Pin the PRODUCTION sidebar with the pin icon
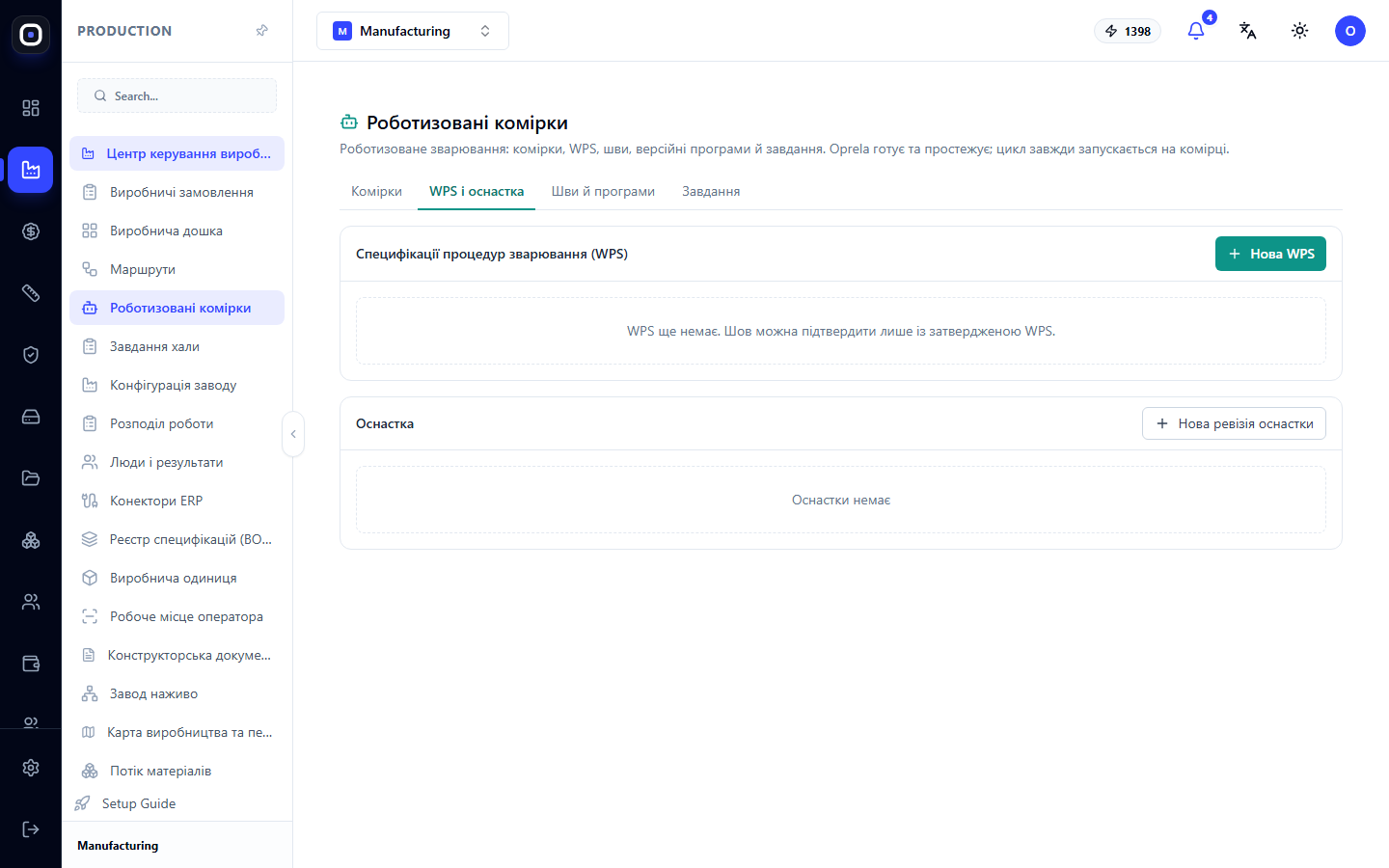Viewport: 1389px width, 868px height. pyautogui.click(x=261, y=31)
